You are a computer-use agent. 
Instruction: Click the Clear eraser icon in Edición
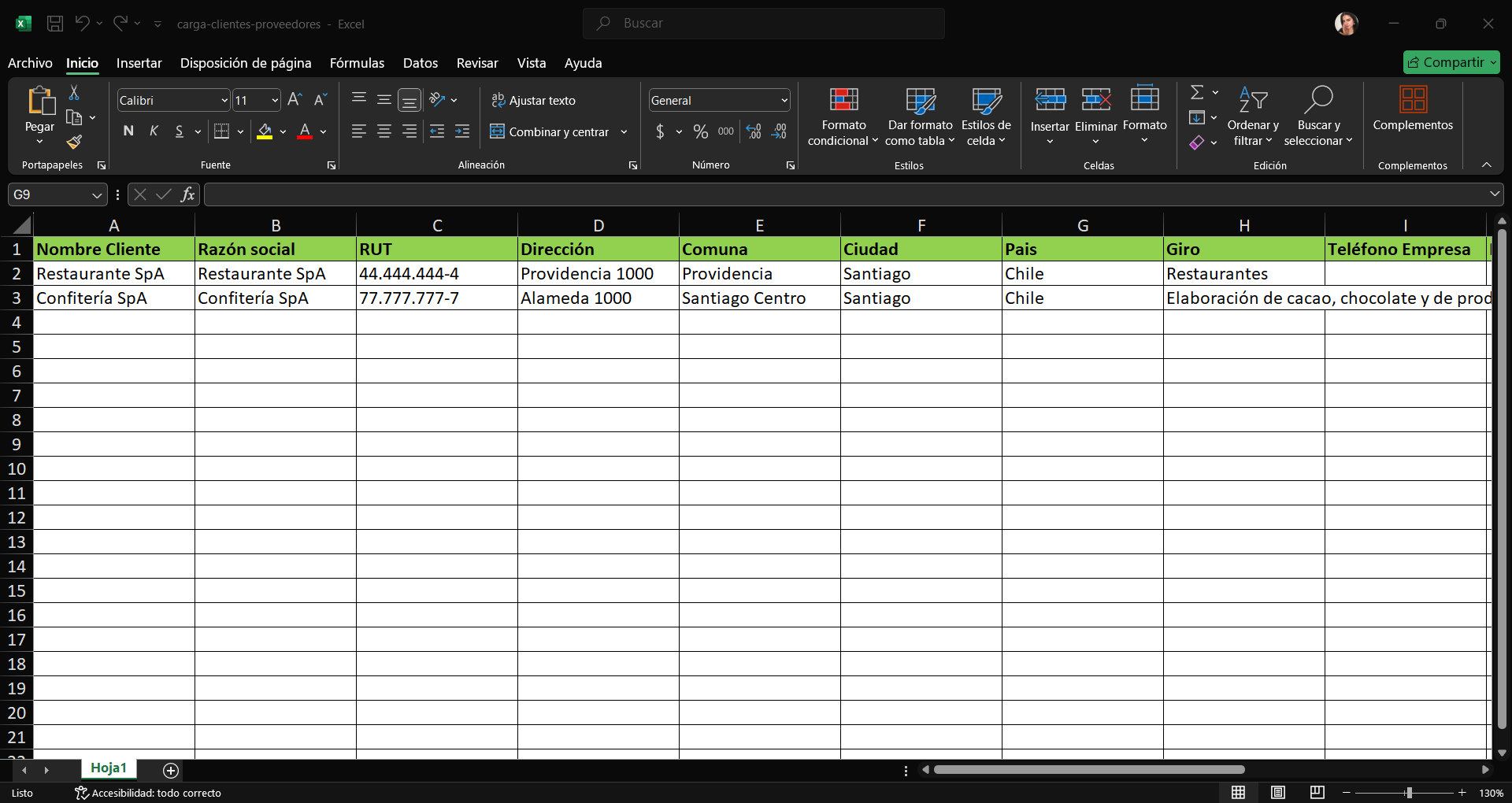pyautogui.click(x=1197, y=142)
